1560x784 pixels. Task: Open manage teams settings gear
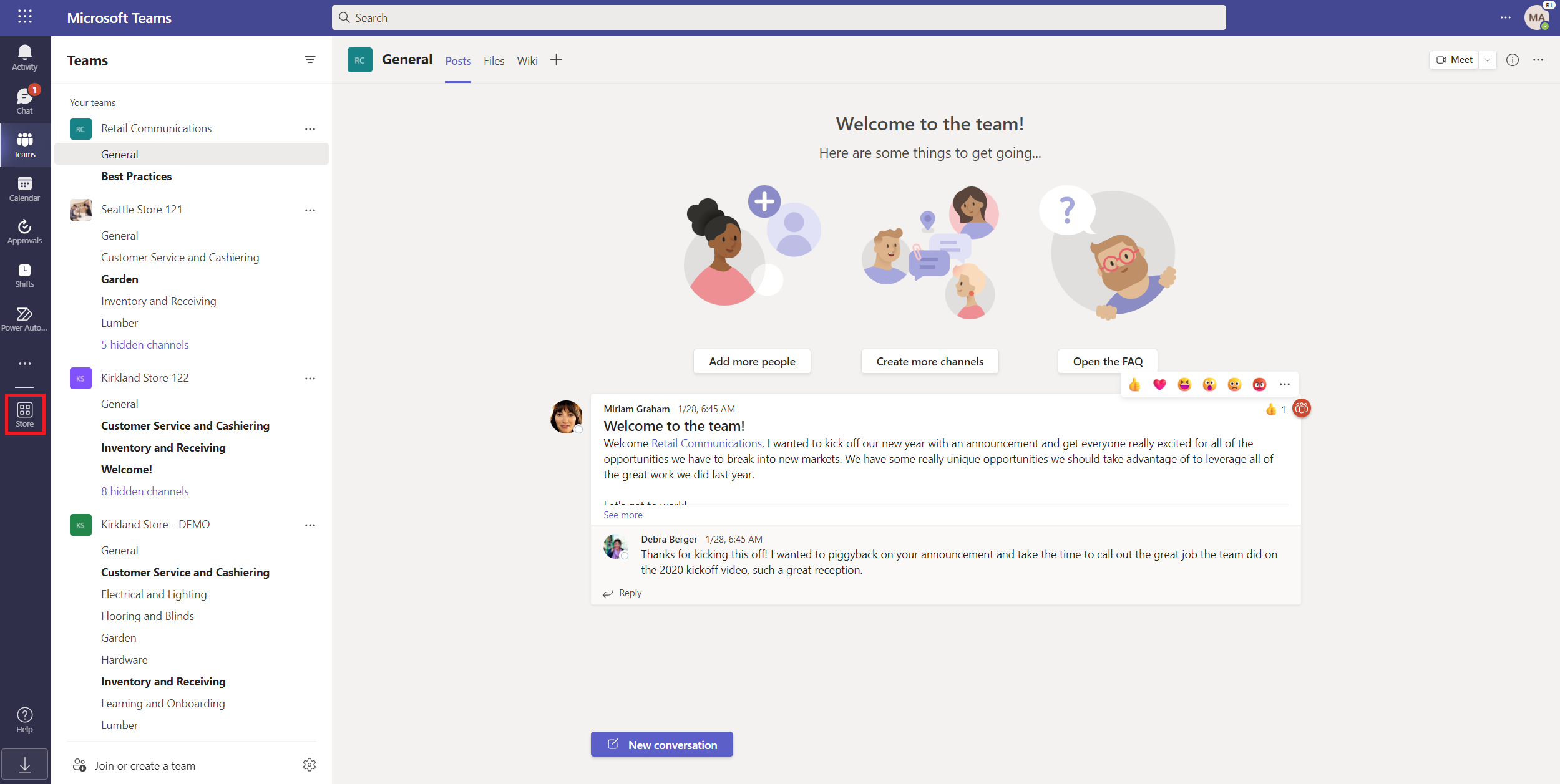click(x=310, y=765)
